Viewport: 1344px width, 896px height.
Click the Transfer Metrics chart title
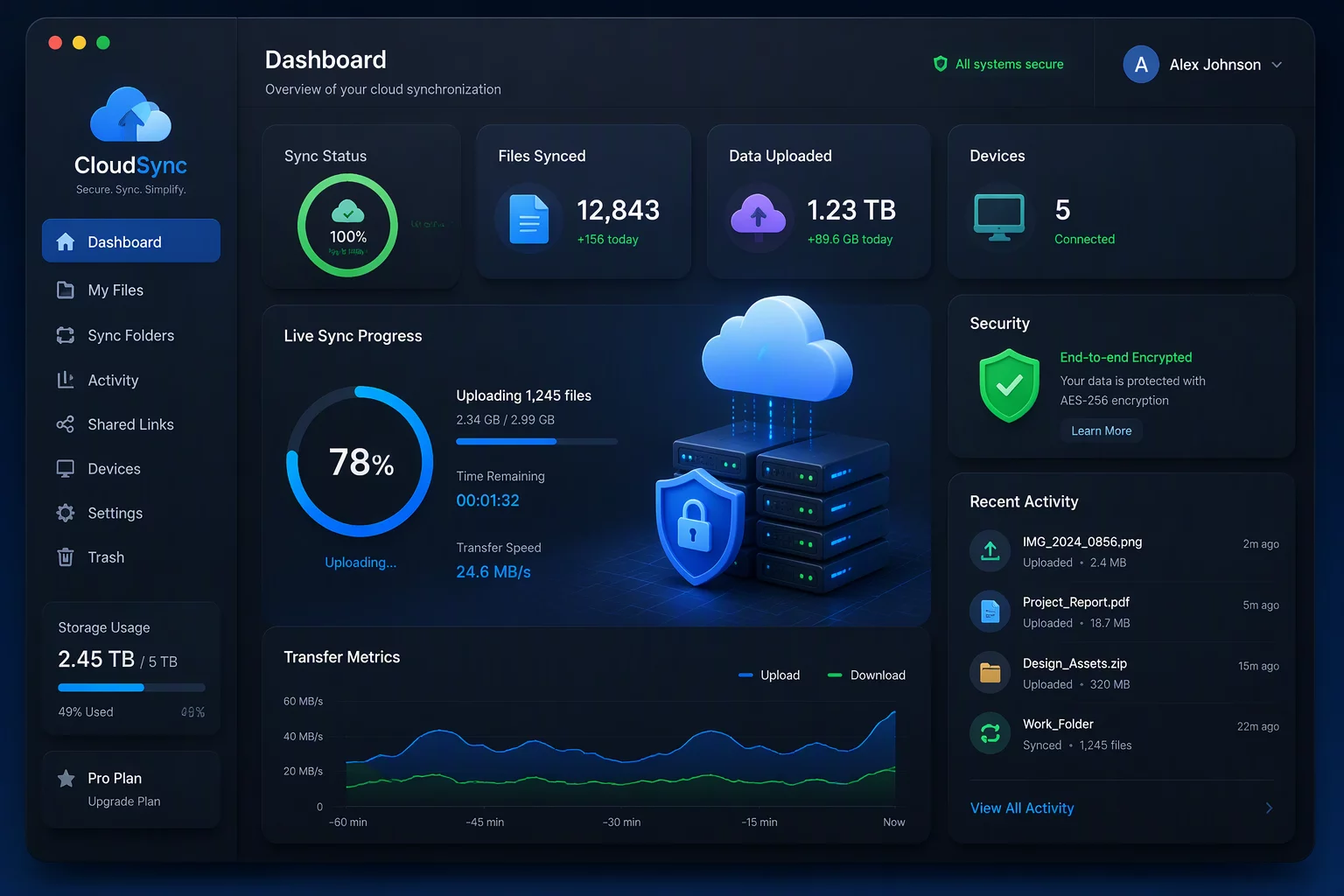(342, 657)
